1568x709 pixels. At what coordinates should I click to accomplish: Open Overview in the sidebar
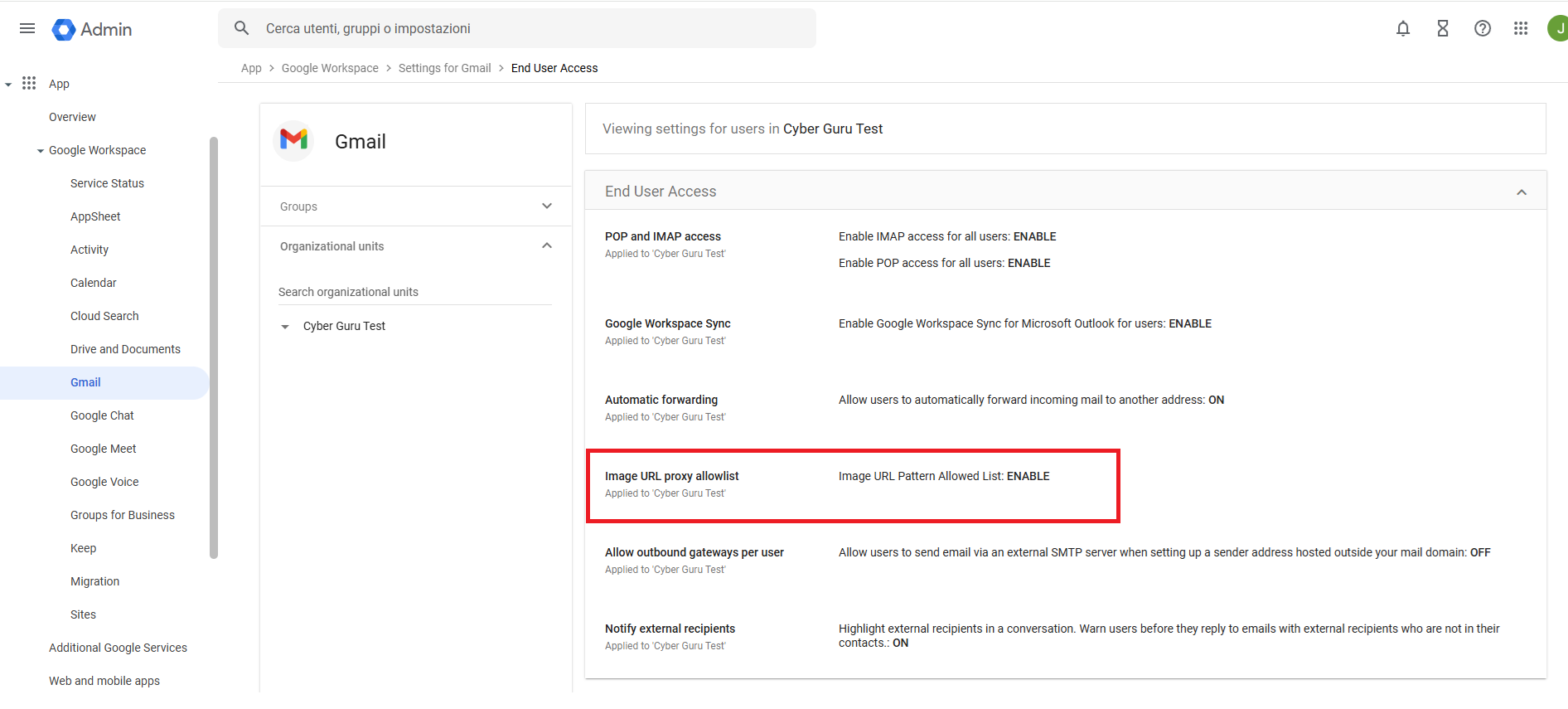[x=72, y=117]
